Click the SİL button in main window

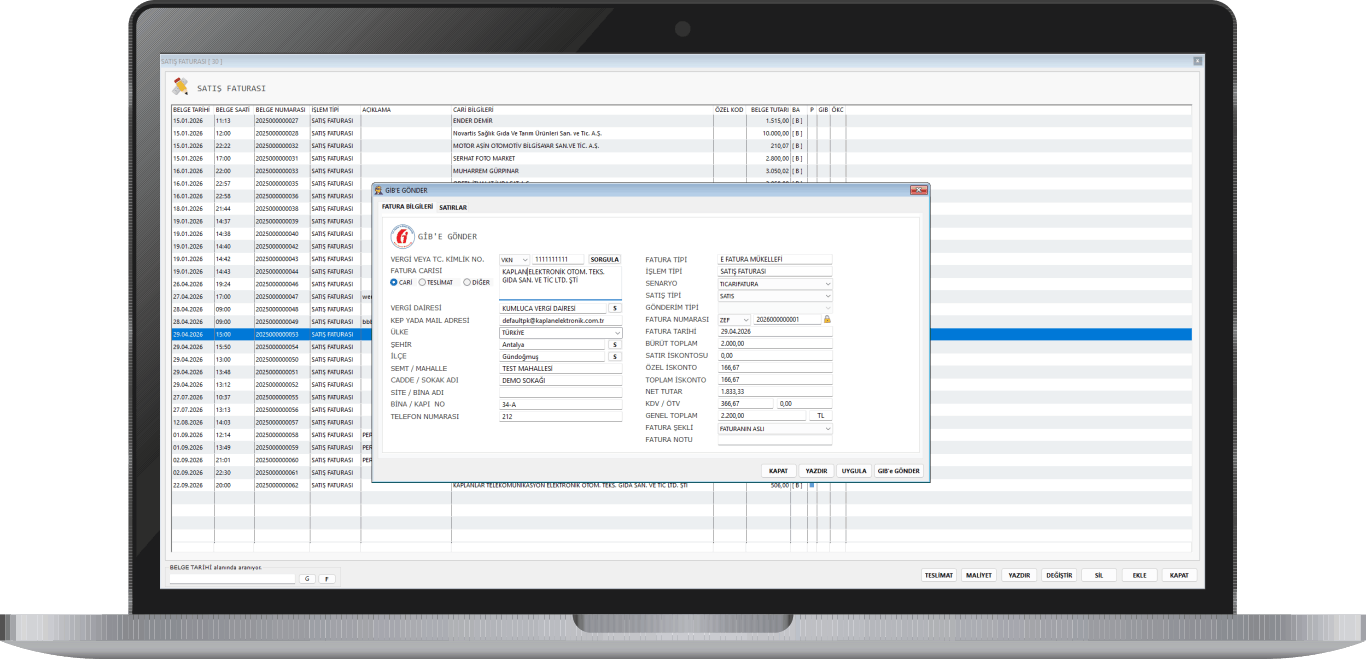[1099, 575]
